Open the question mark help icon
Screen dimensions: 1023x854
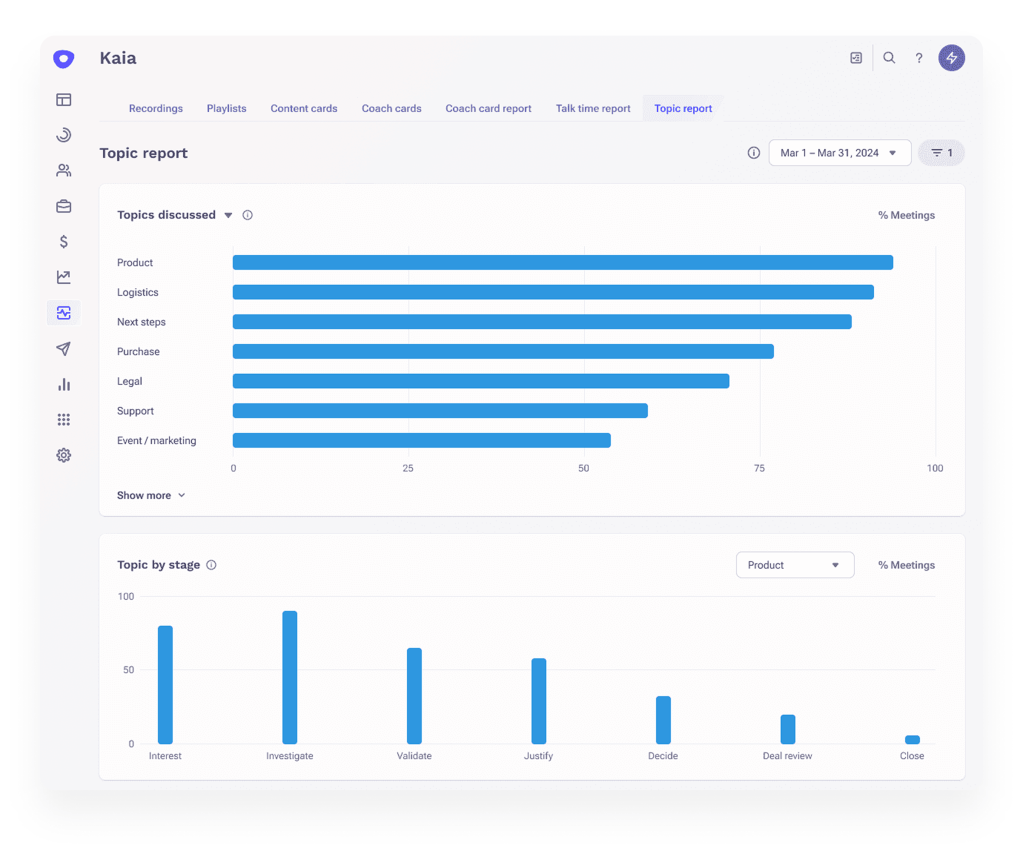coord(919,58)
